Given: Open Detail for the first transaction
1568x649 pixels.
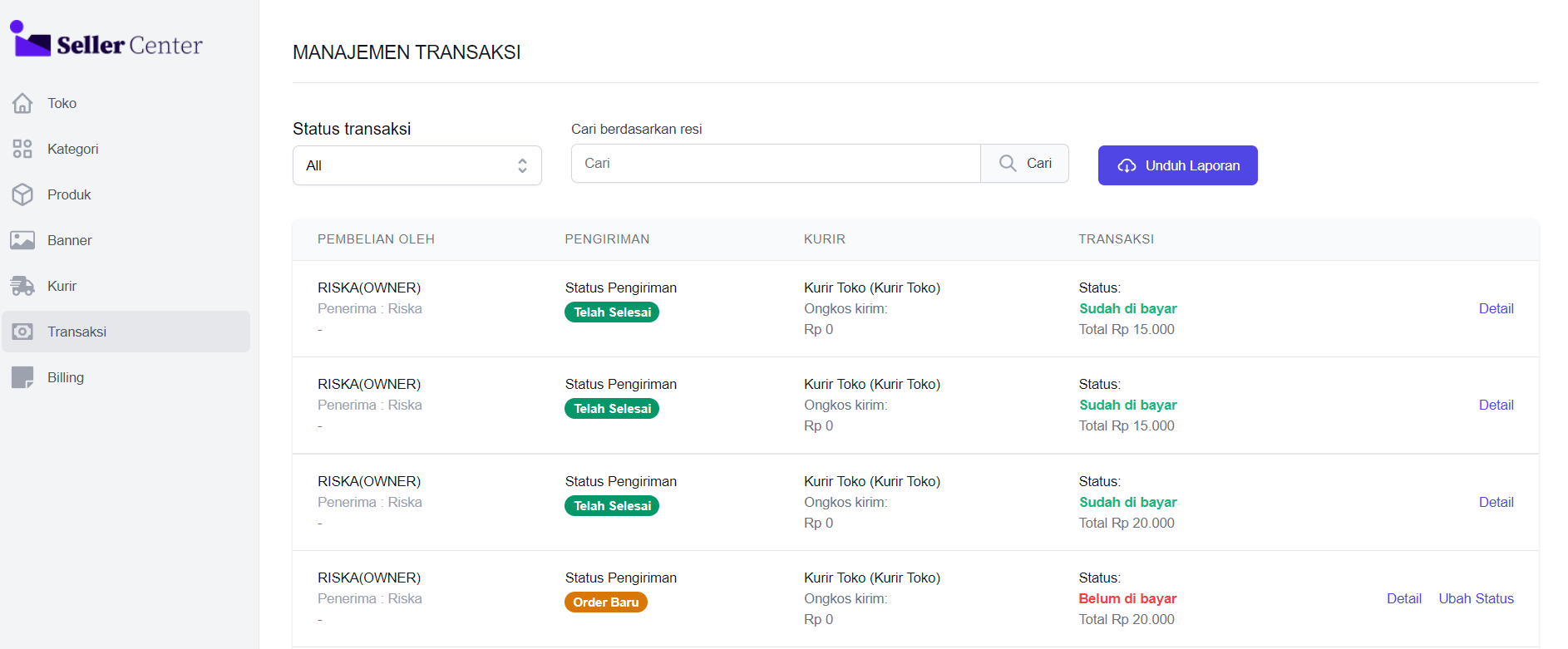Looking at the screenshot, I should pyautogui.click(x=1496, y=308).
